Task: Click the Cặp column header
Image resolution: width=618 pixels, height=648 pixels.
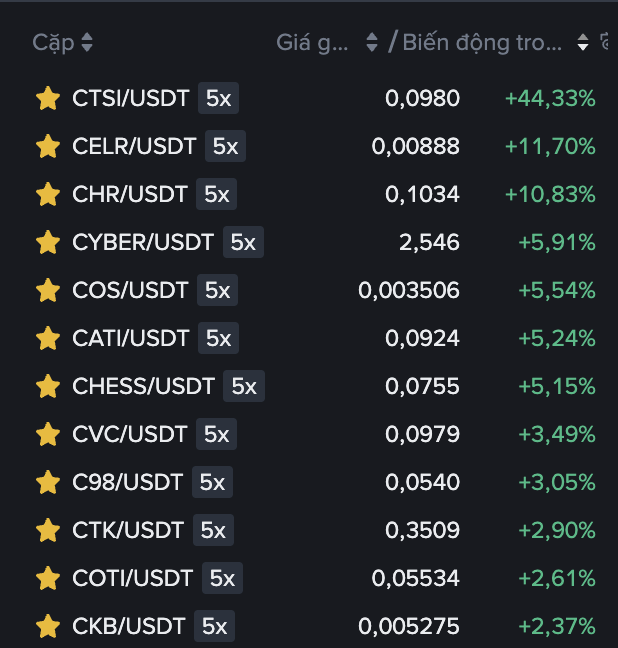Action: [52, 43]
